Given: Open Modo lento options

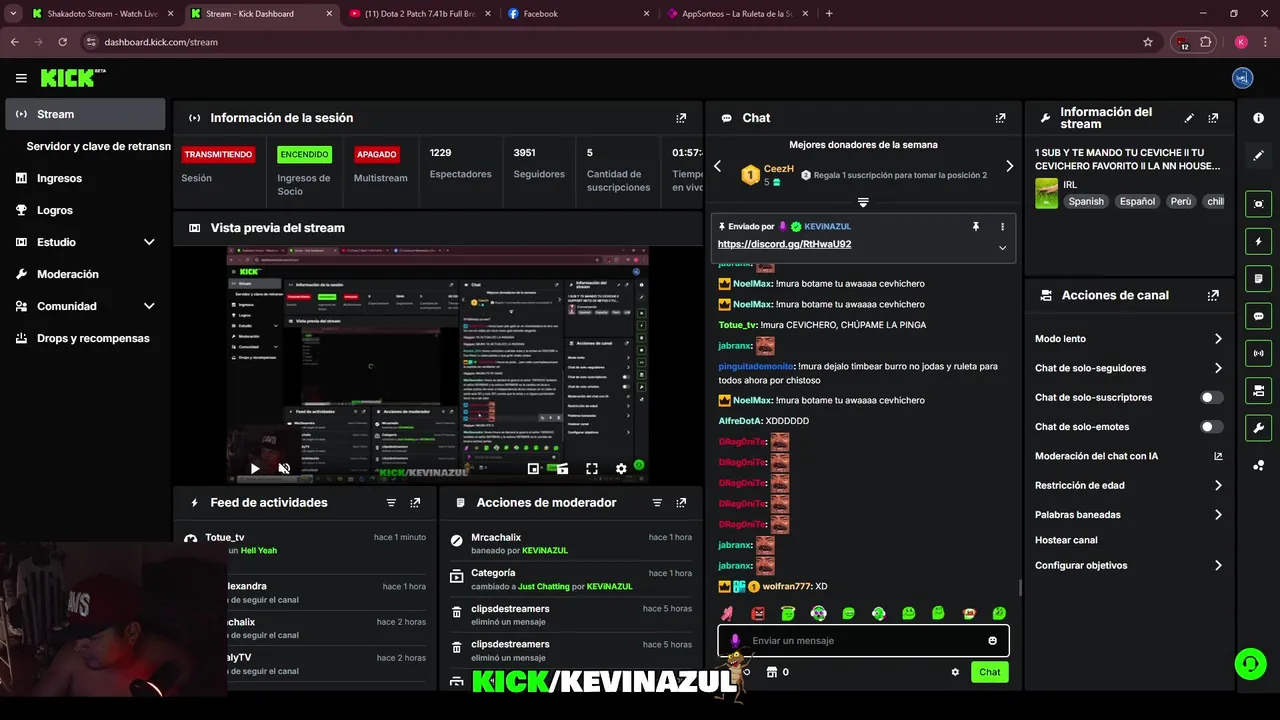Looking at the screenshot, I should point(1129,339).
